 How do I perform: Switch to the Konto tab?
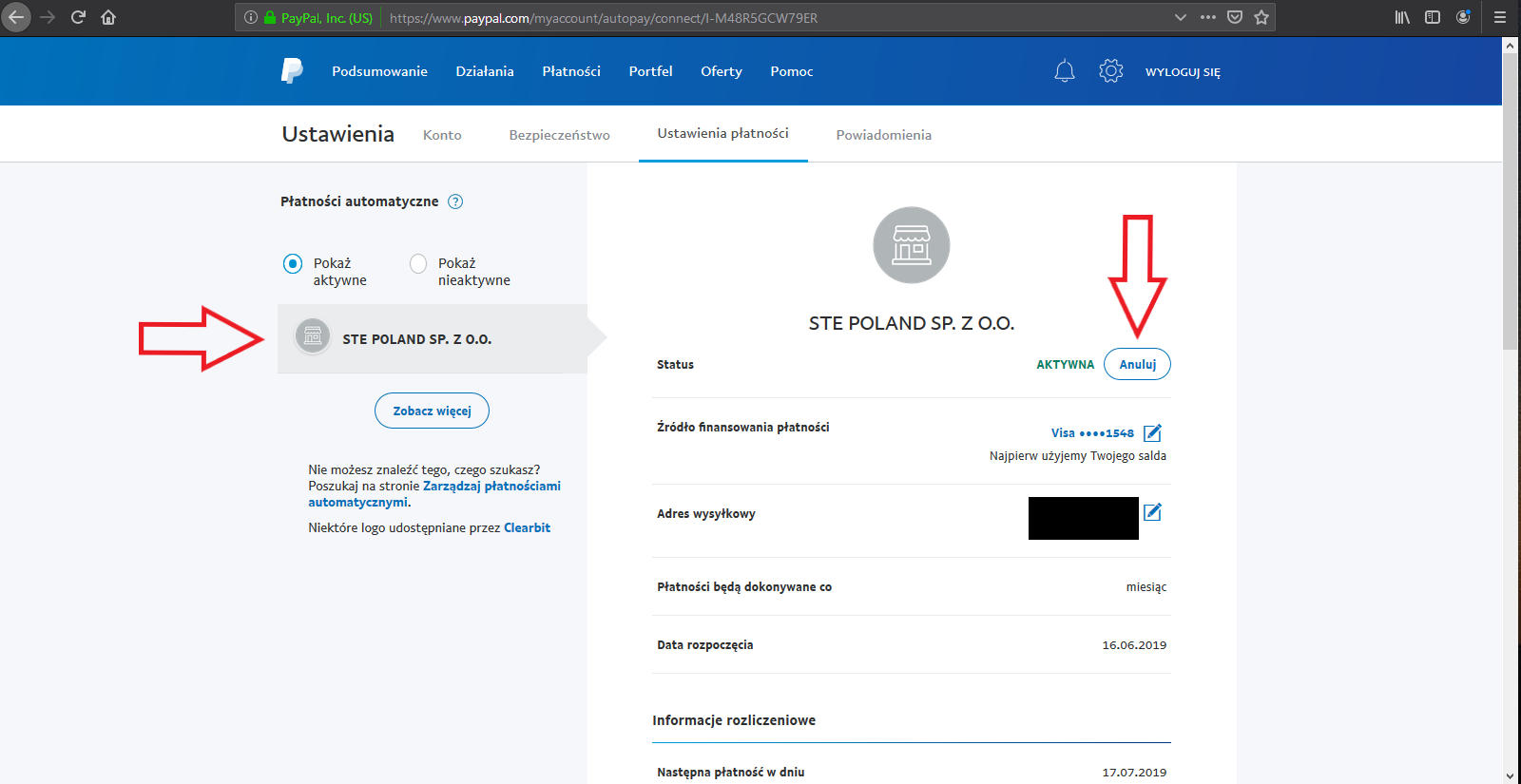[442, 135]
